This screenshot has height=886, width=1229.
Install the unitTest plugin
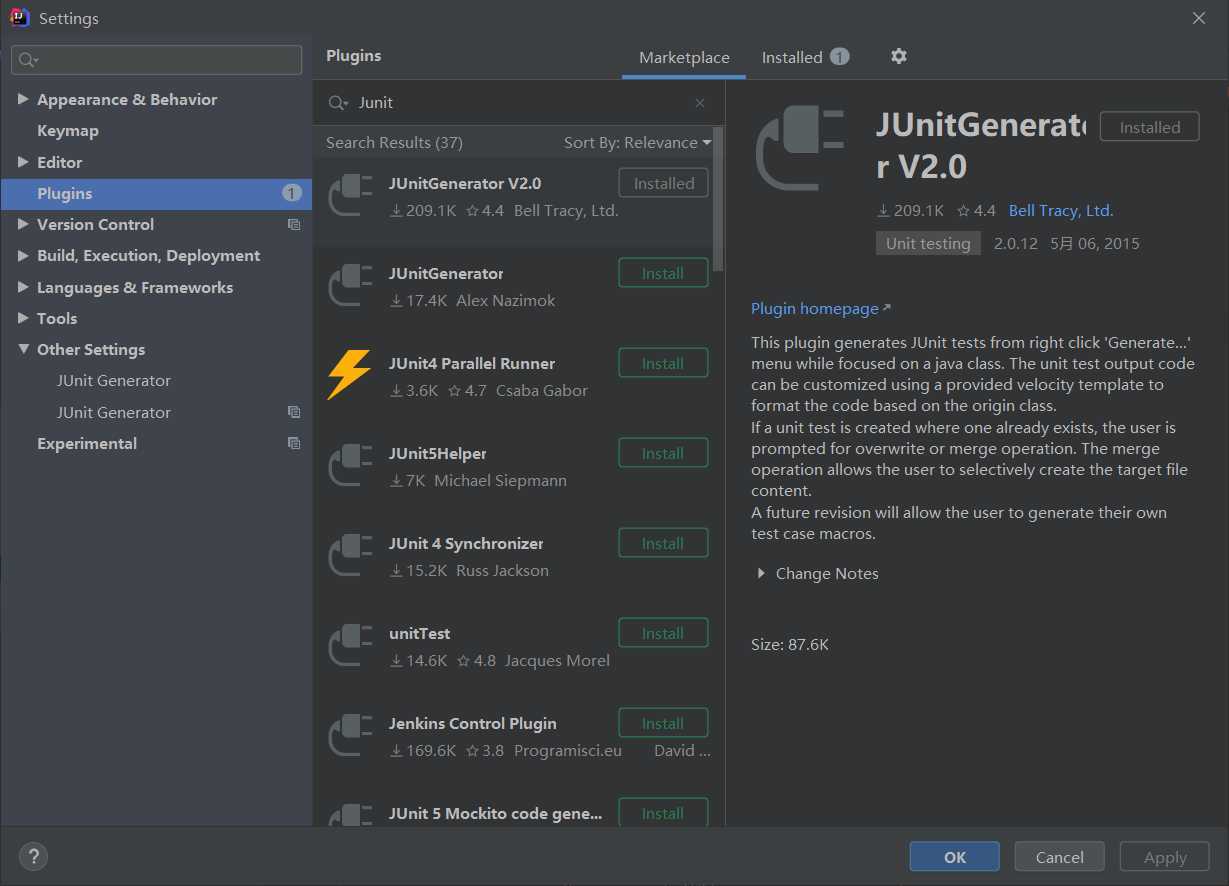click(663, 633)
